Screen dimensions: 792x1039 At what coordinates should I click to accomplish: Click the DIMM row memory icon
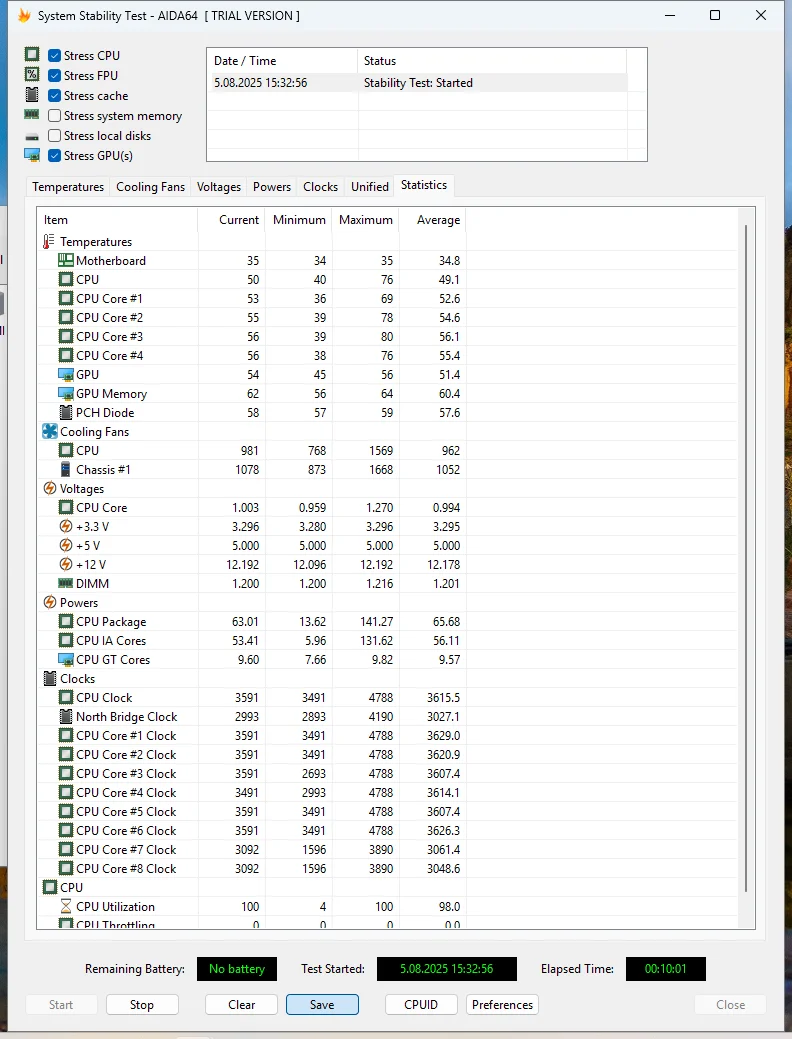point(66,583)
